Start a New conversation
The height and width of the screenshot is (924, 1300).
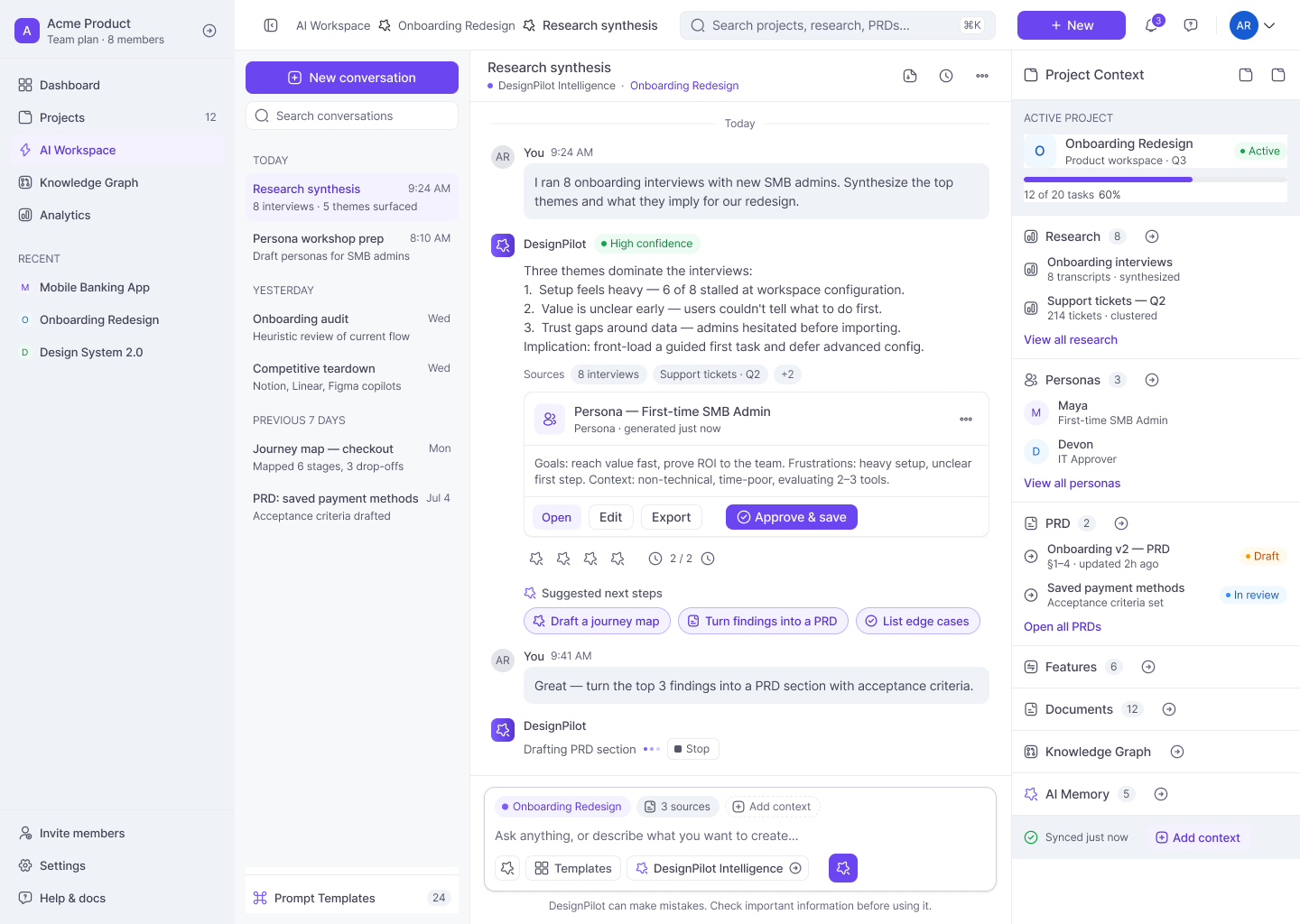click(352, 78)
